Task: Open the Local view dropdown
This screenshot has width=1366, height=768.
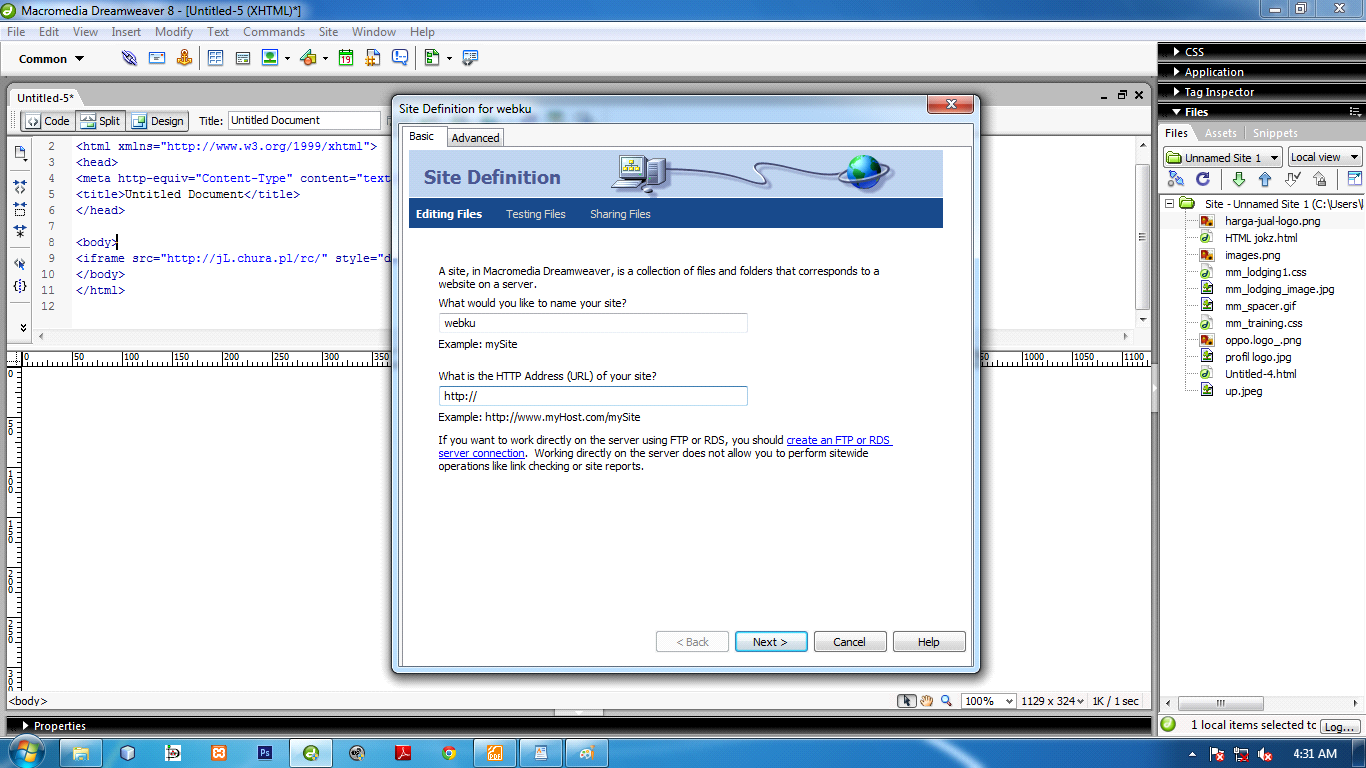Action: click(x=1325, y=157)
